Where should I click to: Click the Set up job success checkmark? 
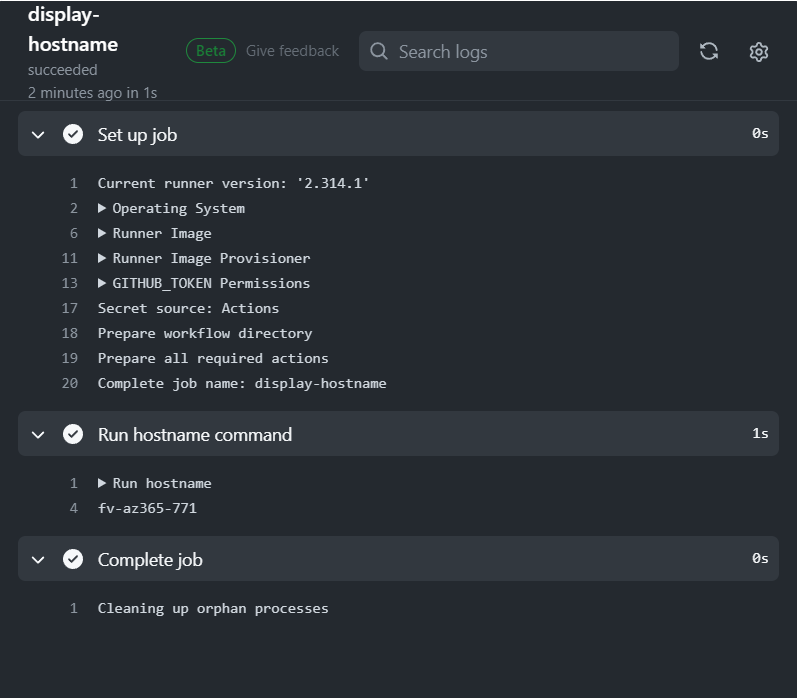73,134
